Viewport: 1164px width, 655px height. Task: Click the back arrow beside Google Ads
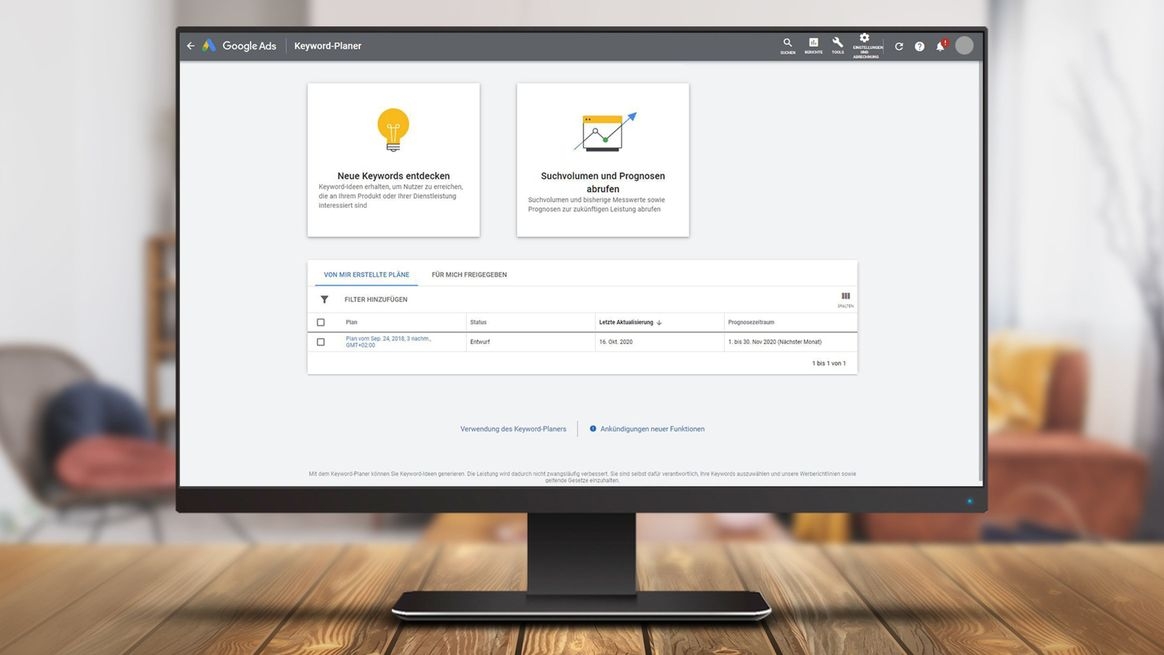191,46
